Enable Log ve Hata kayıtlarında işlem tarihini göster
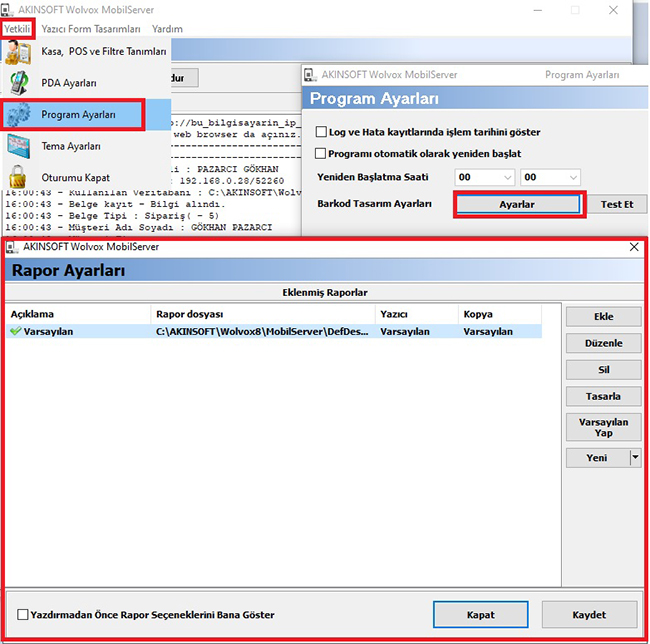Viewport: 650px width, 644px height. point(321,132)
